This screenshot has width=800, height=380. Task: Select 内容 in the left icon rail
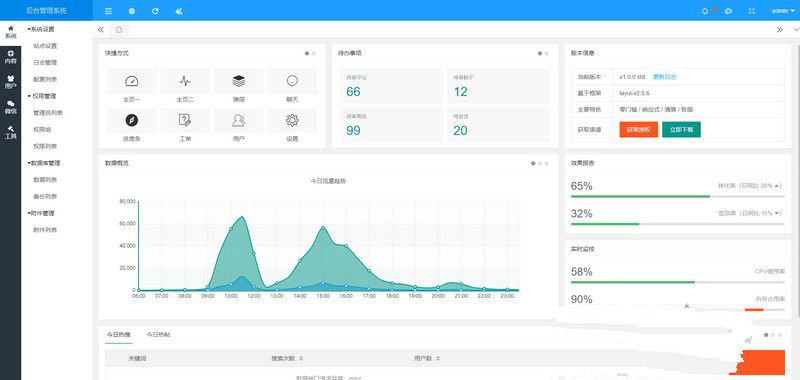pos(11,57)
